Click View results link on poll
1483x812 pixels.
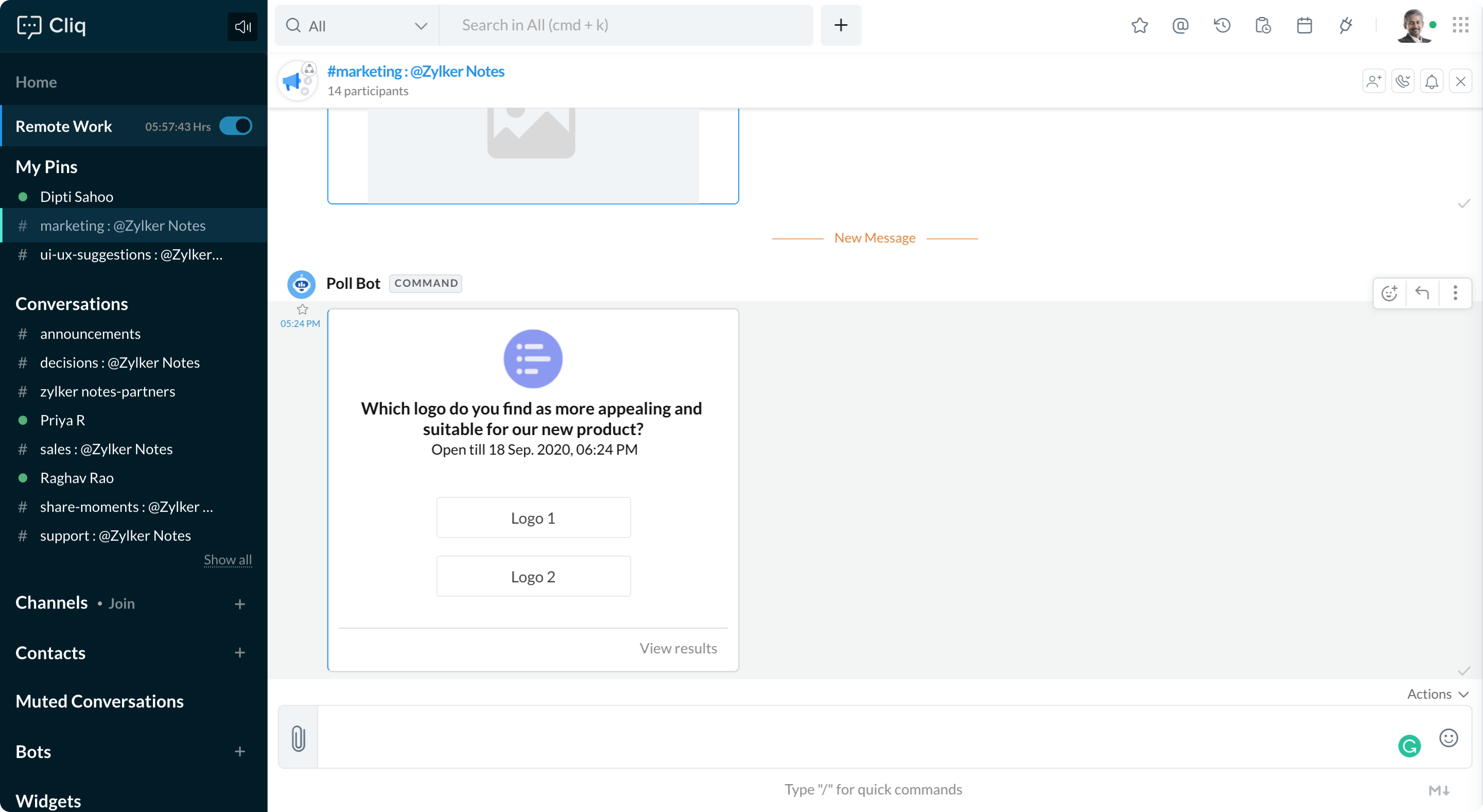coord(678,648)
